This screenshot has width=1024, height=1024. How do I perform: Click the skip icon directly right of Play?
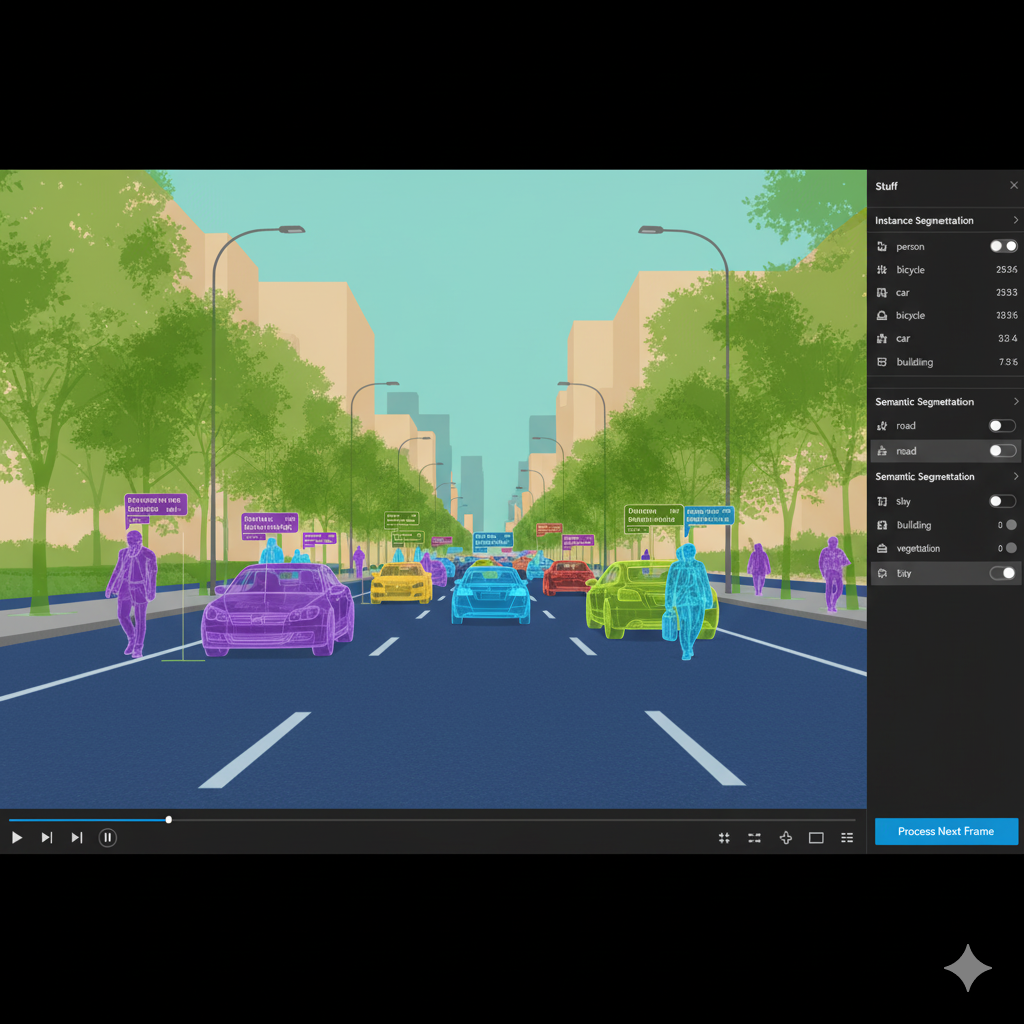[47, 838]
